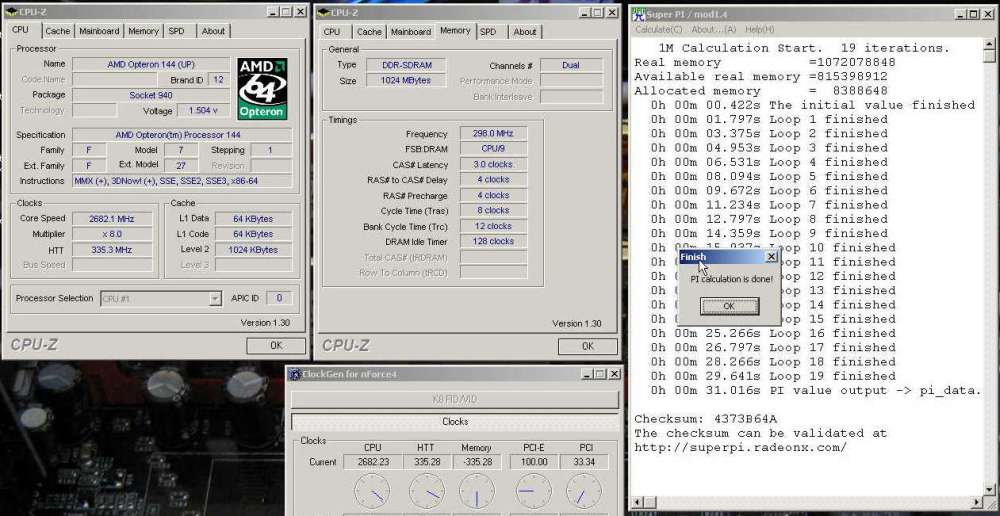Click the K8 FID/VID button in ClockGen
The image size is (1000, 516).
pyautogui.click(x=455, y=399)
